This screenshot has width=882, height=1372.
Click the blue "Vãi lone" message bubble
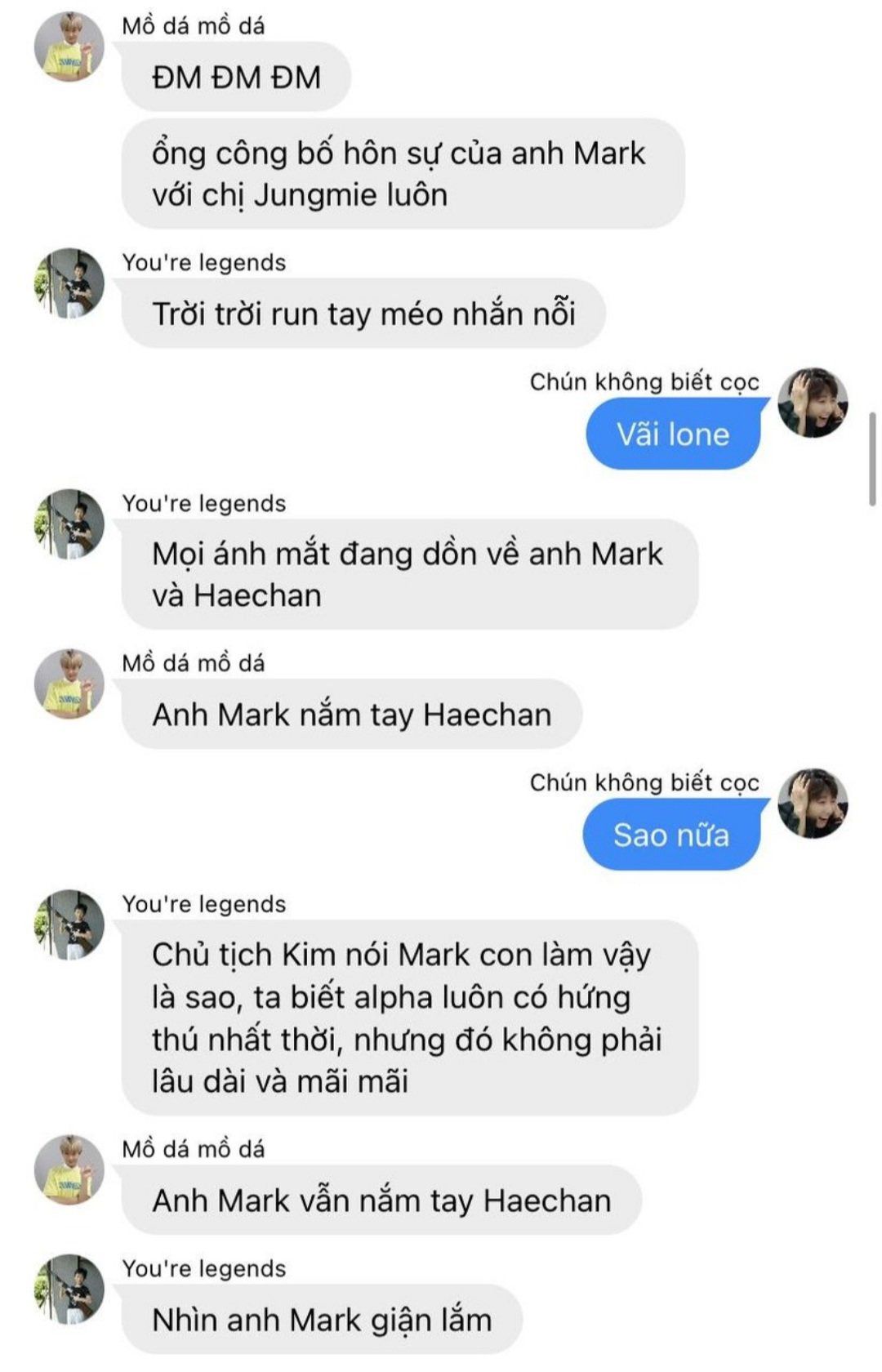point(673,434)
